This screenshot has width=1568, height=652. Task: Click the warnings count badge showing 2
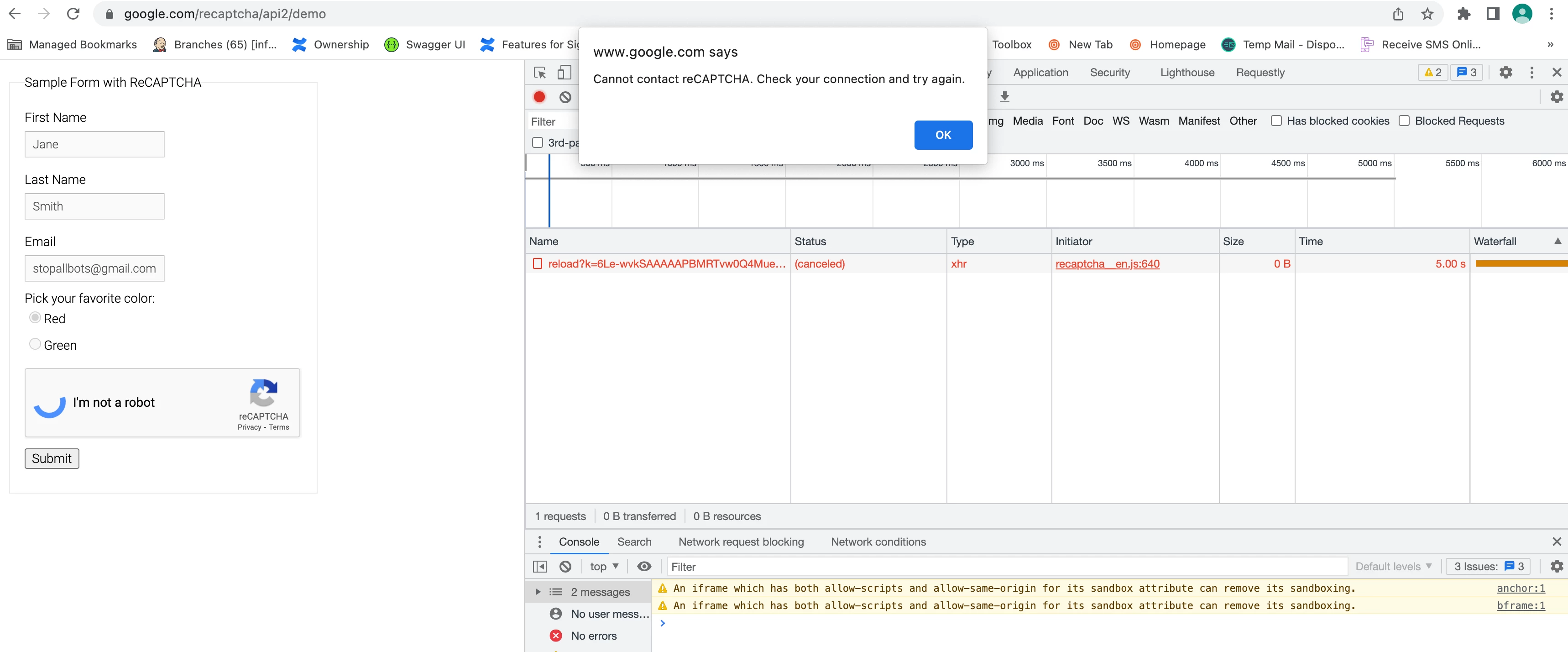point(1433,73)
